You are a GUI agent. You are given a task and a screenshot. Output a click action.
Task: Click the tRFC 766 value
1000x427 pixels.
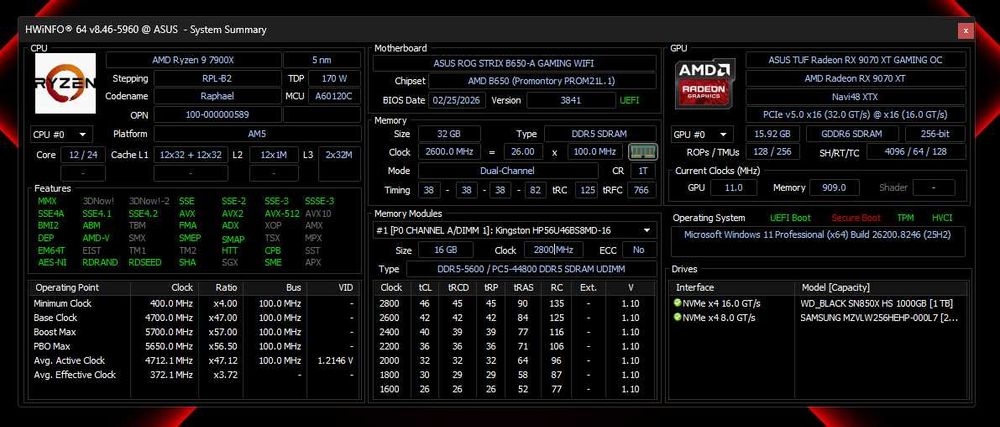tap(642, 190)
